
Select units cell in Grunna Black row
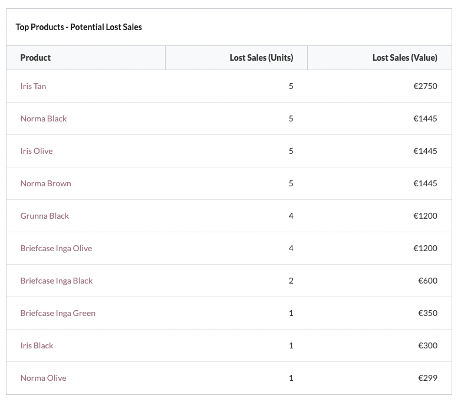click(291, 216)
